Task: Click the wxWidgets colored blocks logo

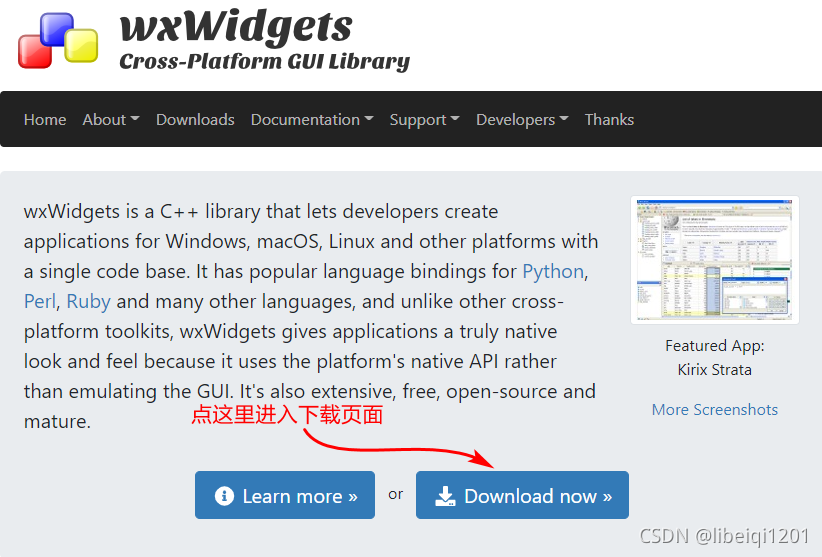Action: [x=58, y=40]
